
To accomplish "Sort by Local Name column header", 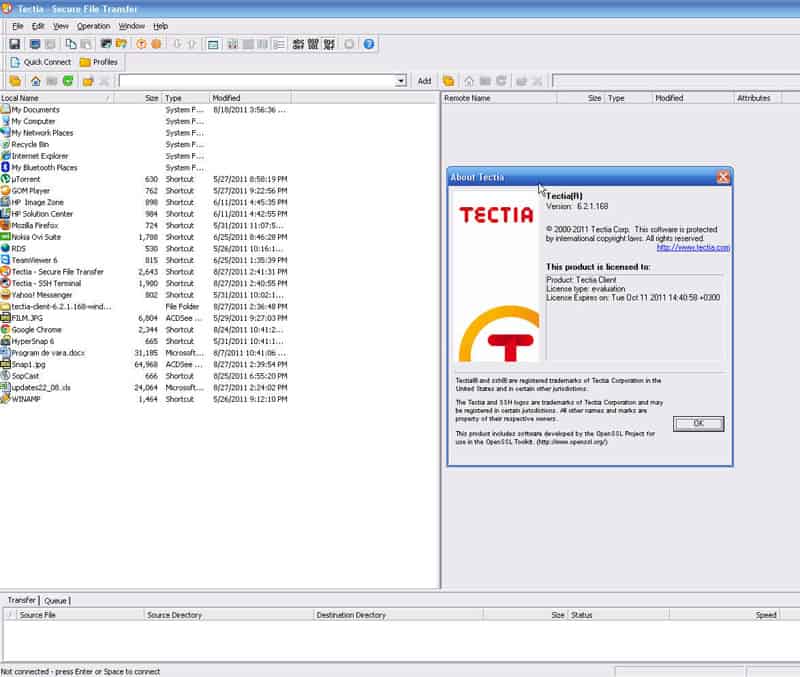I will [x=57, y=98].
